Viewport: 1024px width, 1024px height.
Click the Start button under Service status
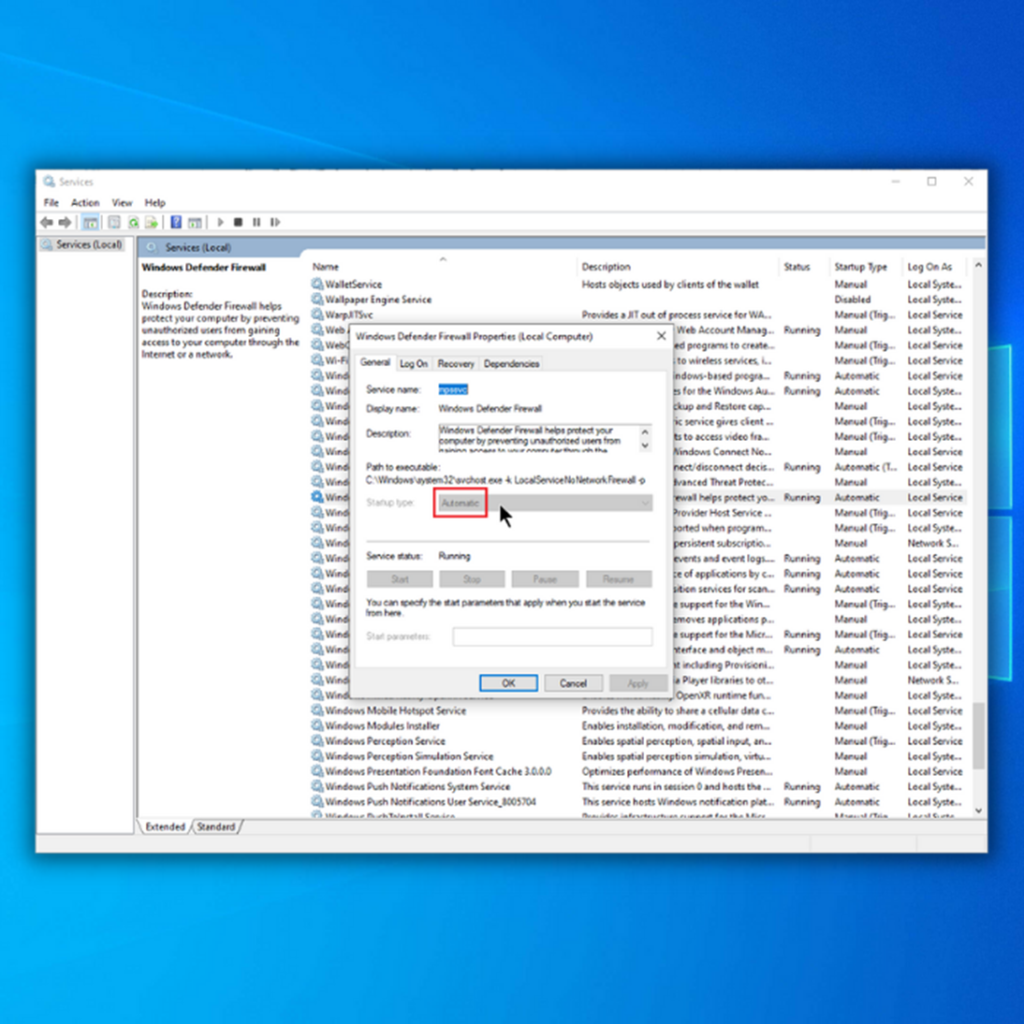[400, 579]
